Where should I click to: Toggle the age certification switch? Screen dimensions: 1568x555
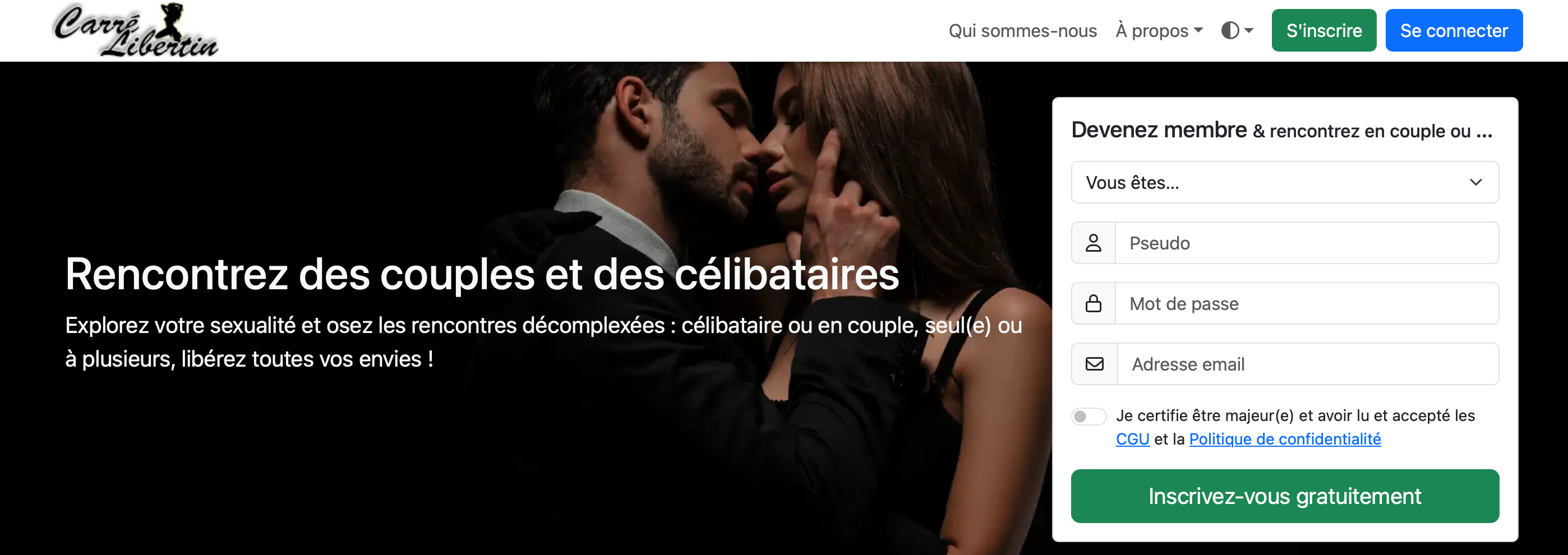1089,416
